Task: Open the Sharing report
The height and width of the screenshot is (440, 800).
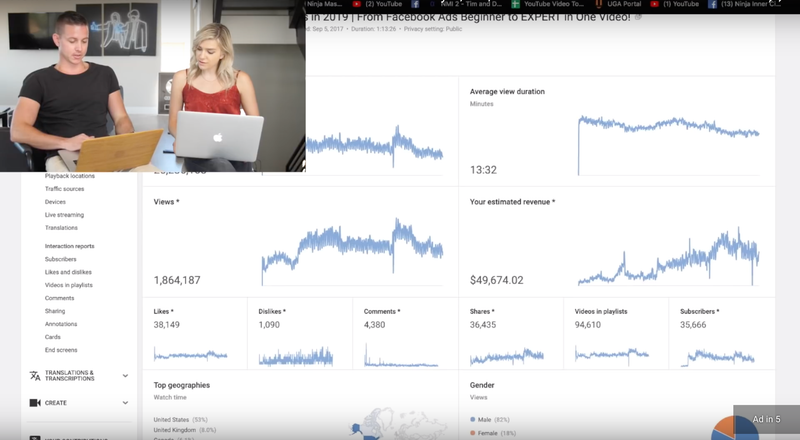Action: click(x=55, y=311)
